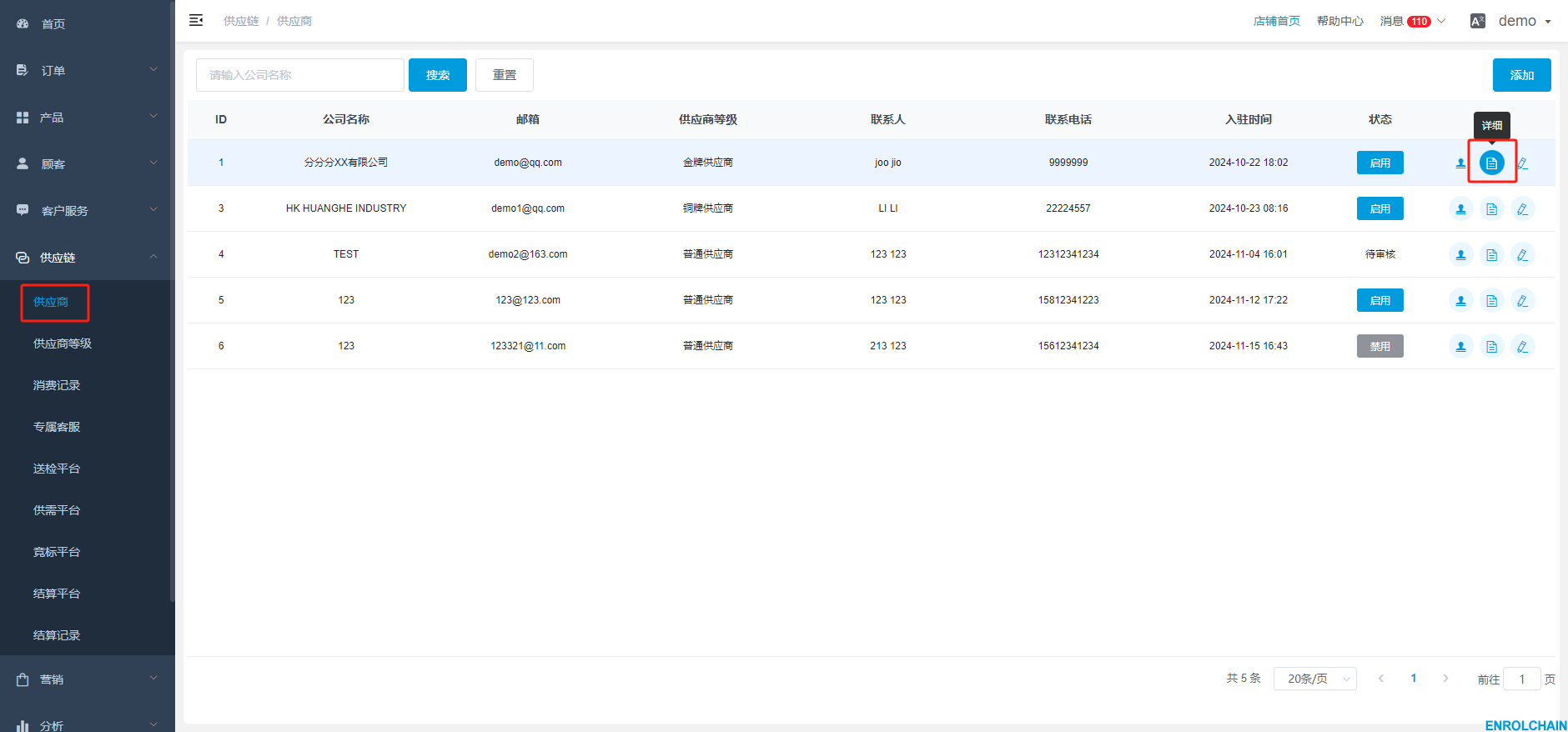Screen dimensions: 1568x732
Task: Click the Customer Service chat icon
Action: coord(23,210)
